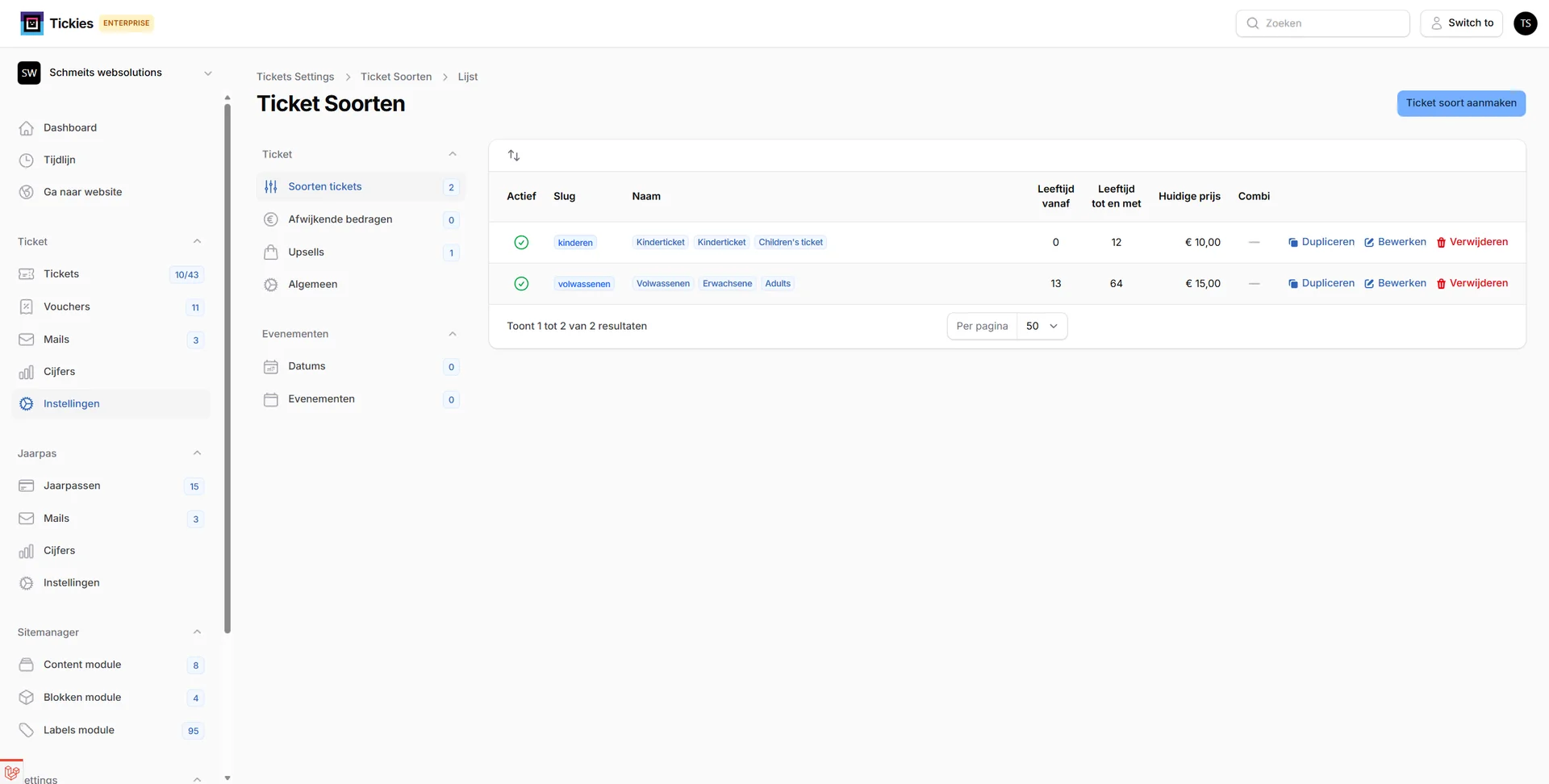Click the Tickies logo icon
The height and width of the screenshot is (784, 1549).
(x=32, y=23)
